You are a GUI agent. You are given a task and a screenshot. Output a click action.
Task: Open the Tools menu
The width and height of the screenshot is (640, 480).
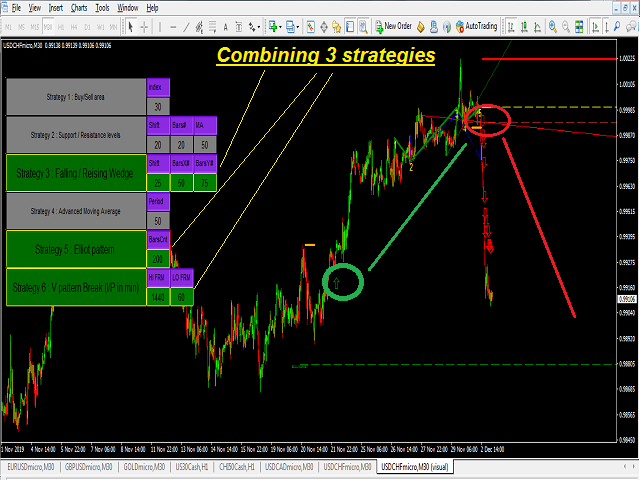(x=102, y=8)
